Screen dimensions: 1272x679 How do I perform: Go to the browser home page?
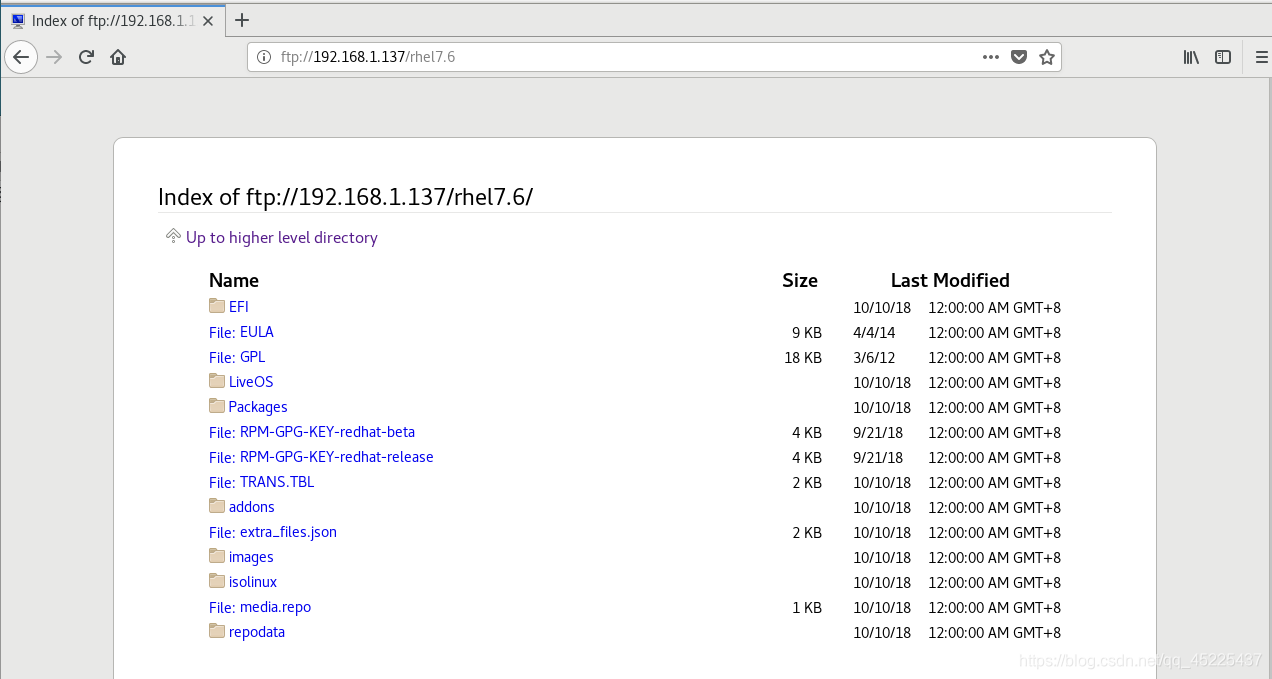(118, 57)
